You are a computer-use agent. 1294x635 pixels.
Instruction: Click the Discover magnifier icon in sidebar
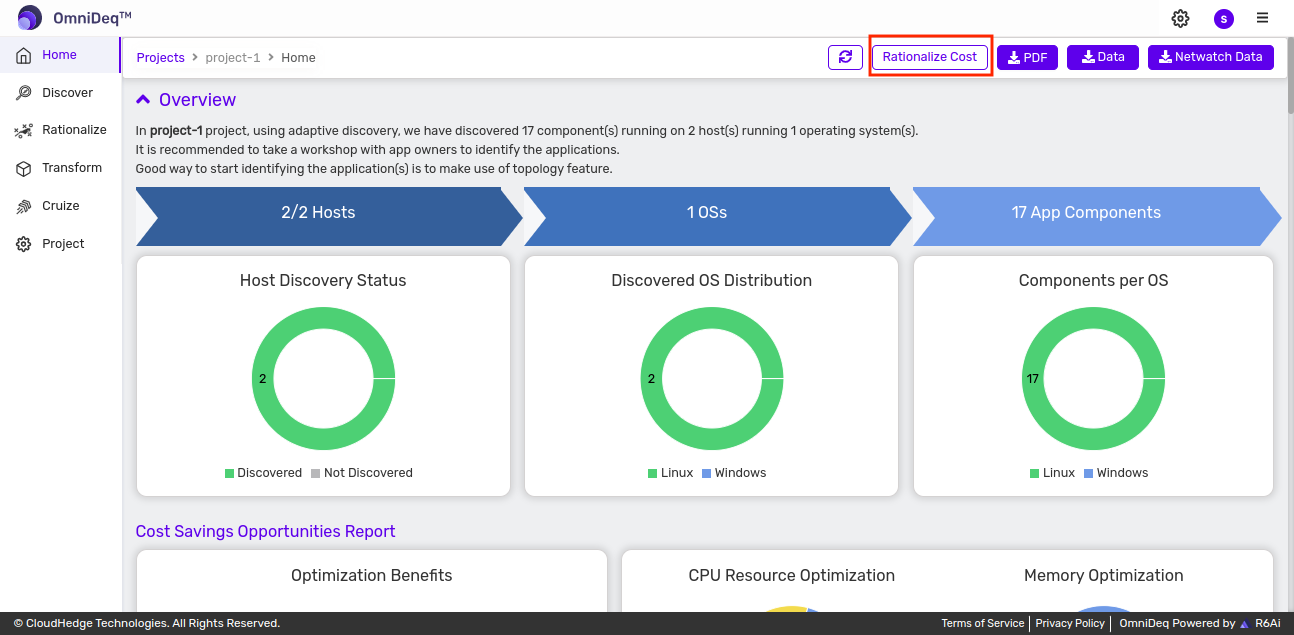click(x=24, y=93)
